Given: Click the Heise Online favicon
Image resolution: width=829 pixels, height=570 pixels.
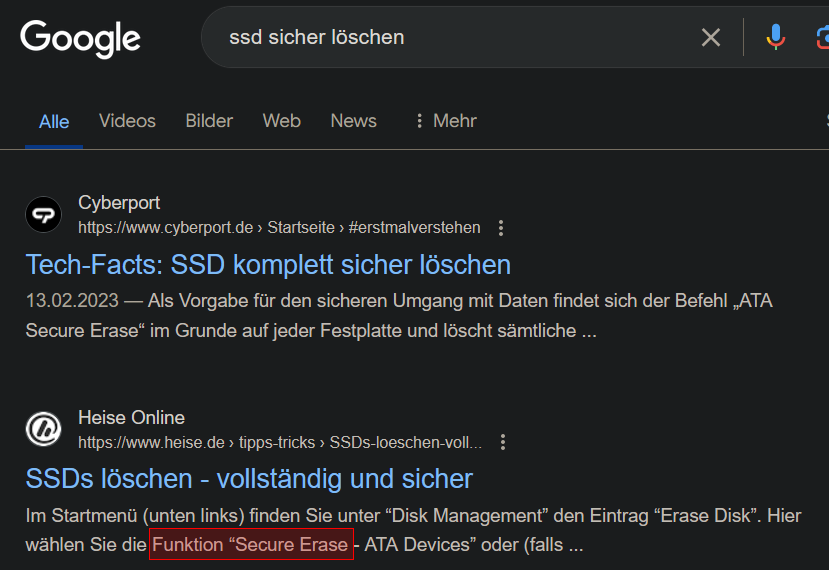Looking at the screenshot, I should pos(43,429).
